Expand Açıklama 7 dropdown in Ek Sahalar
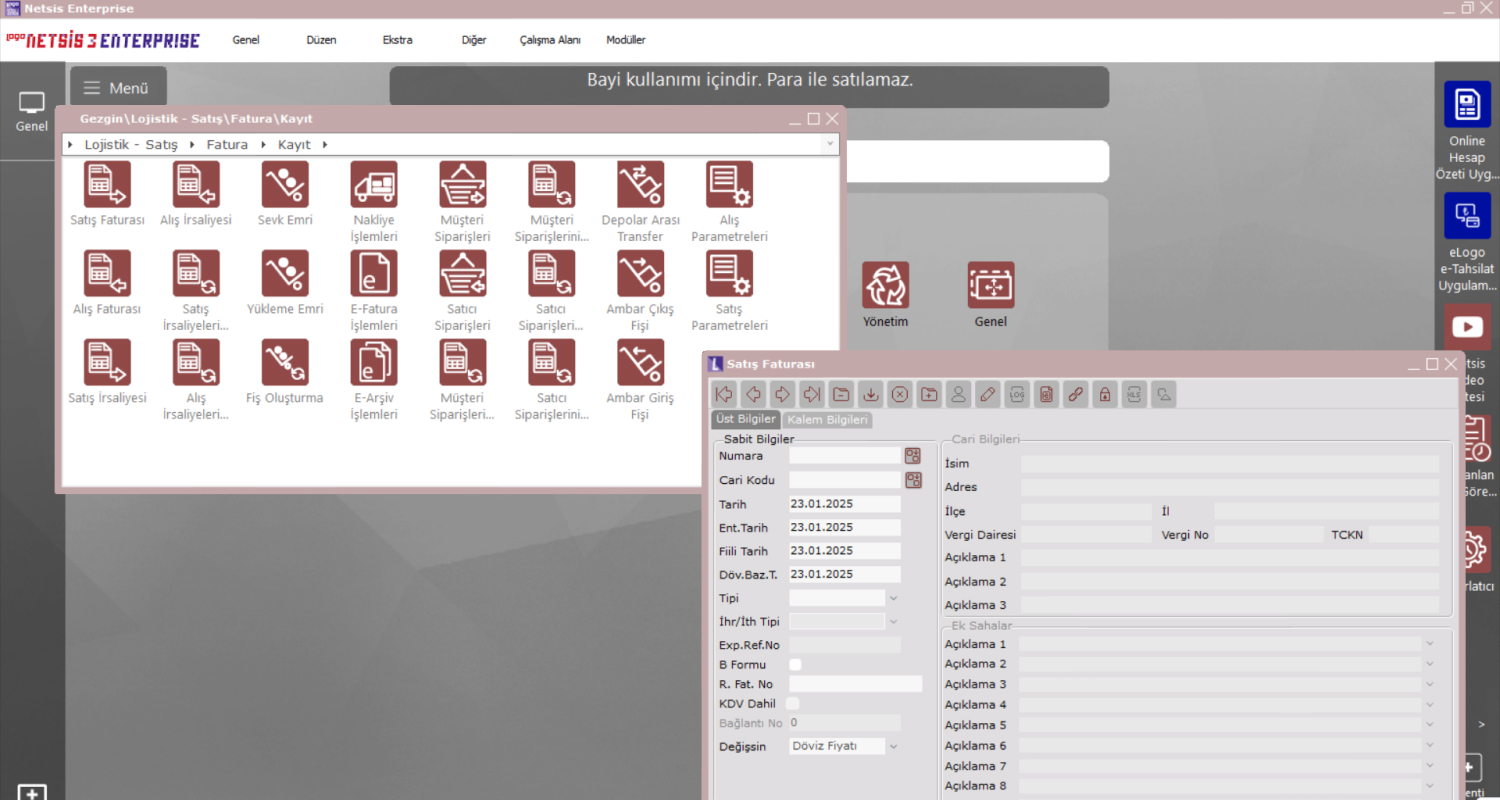The width and height of the screenshot is (1500, 800). click(1430, 767)
